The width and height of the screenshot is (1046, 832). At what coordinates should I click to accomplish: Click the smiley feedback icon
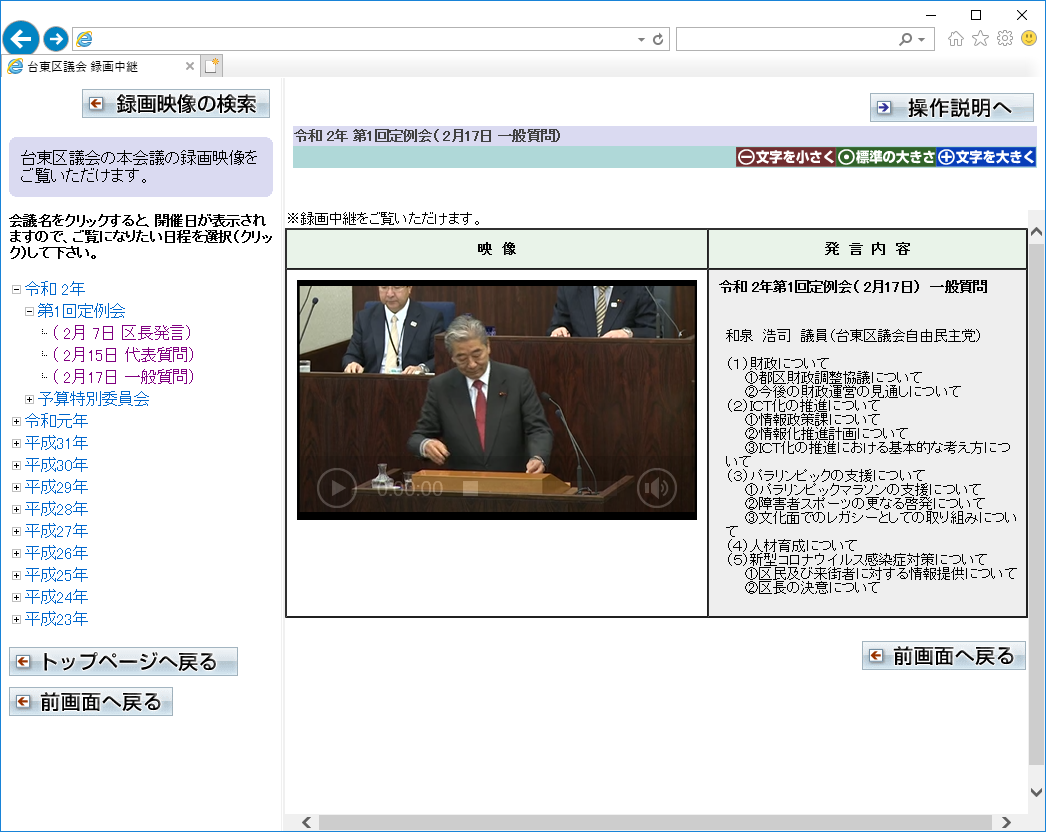click(x=1029, y=39)
